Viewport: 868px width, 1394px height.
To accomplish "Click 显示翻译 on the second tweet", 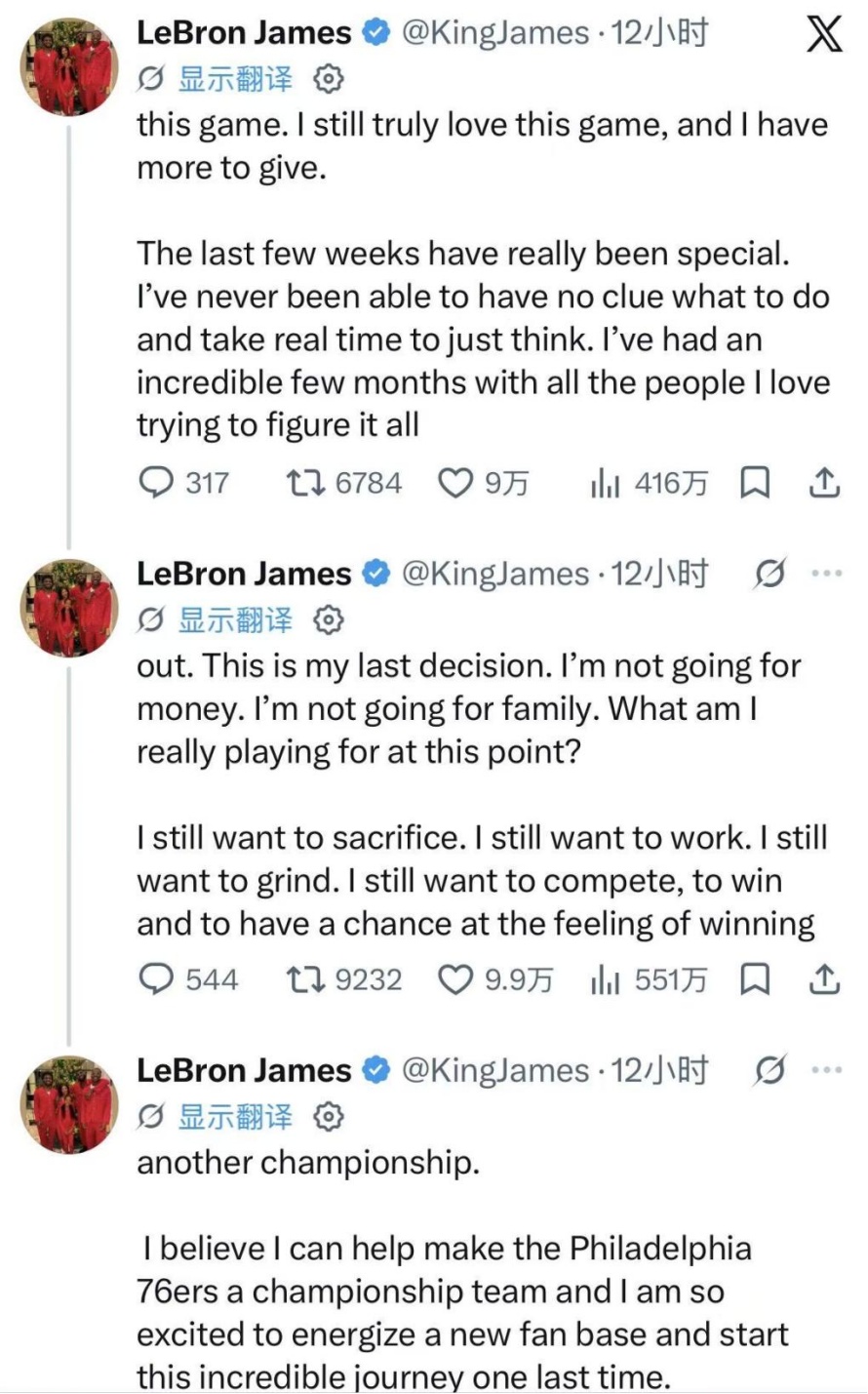I will [234, 618].
